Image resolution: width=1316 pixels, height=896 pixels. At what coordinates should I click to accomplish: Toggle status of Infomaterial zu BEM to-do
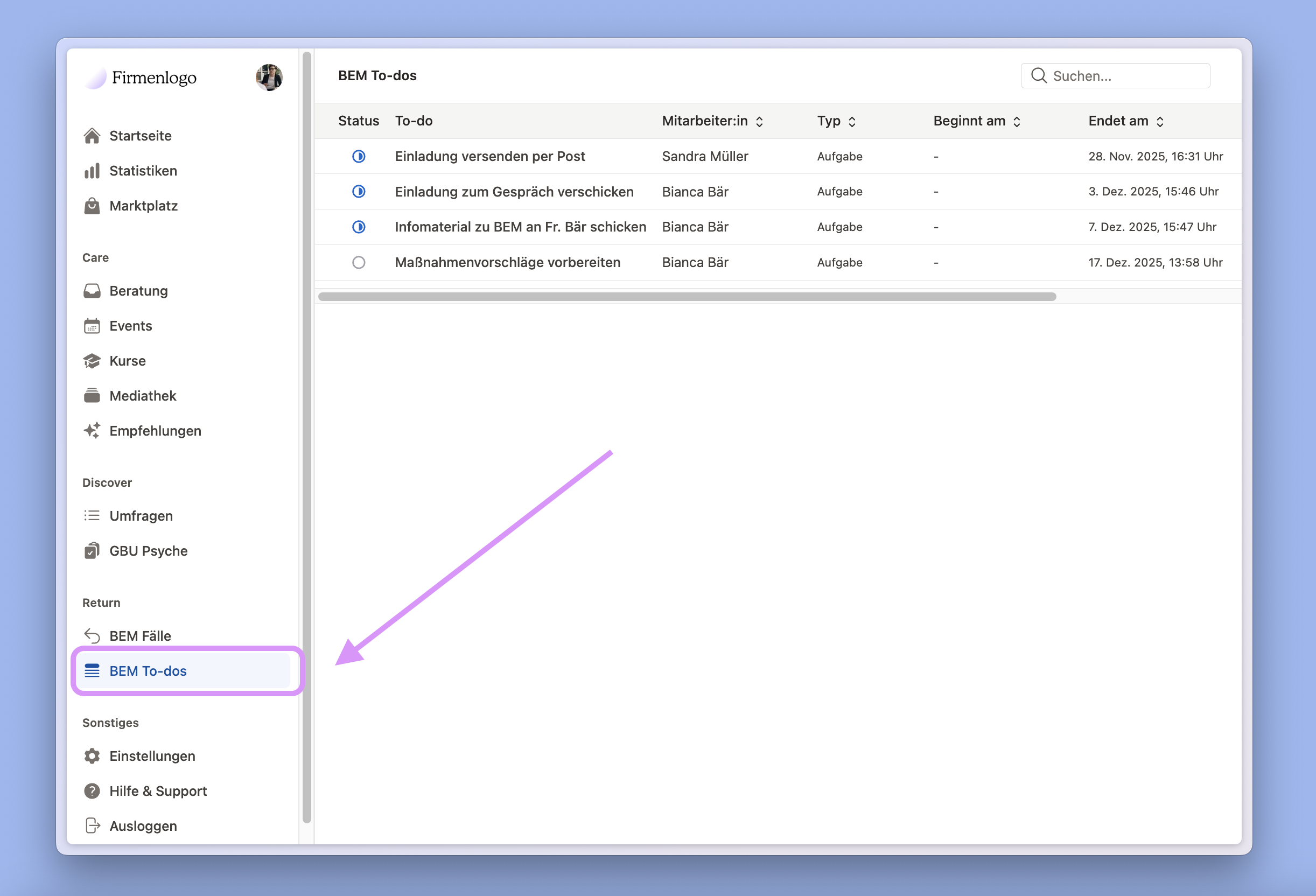point(359,227)
